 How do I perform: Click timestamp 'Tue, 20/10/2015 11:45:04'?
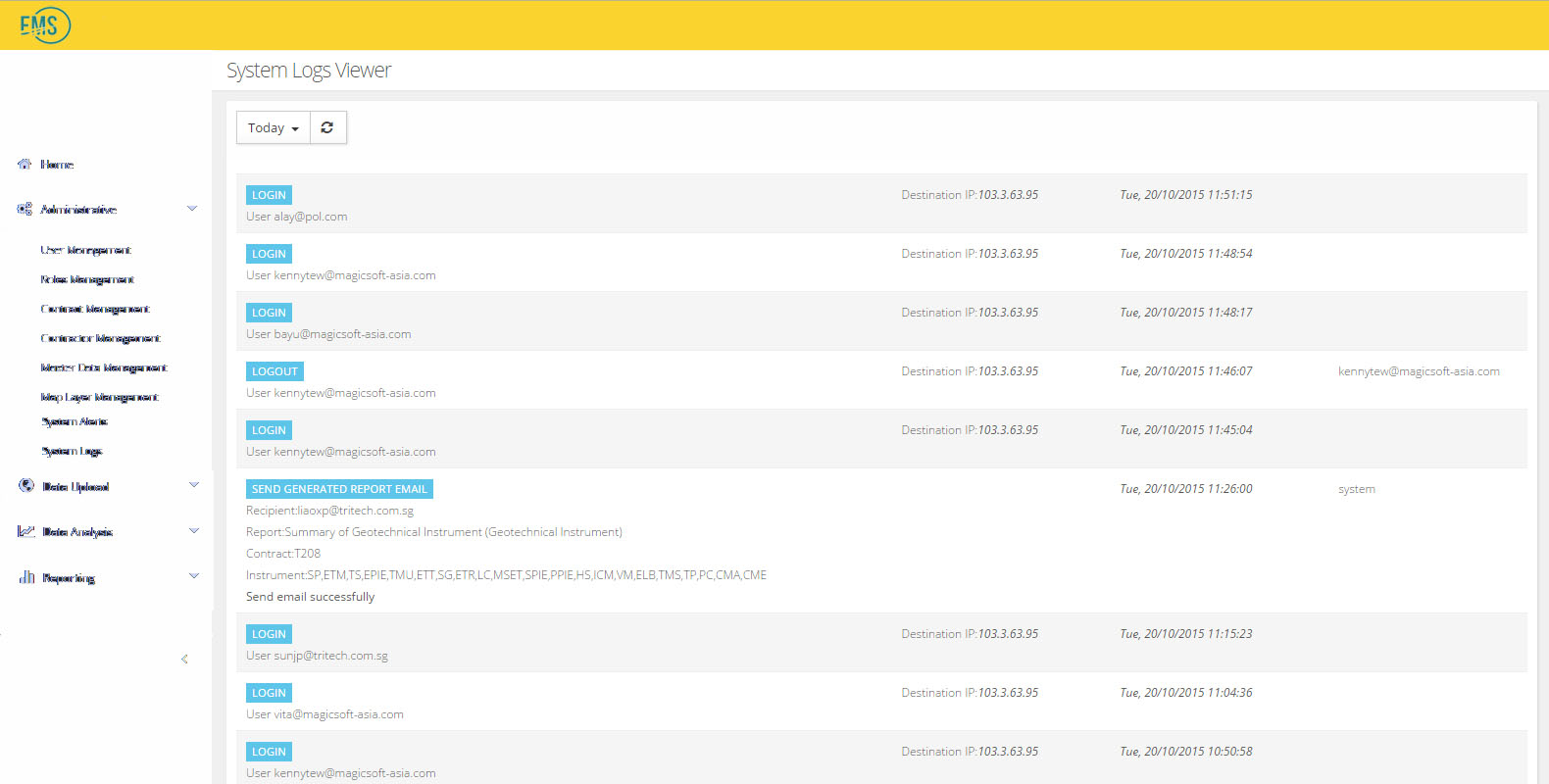(1186, 430)
